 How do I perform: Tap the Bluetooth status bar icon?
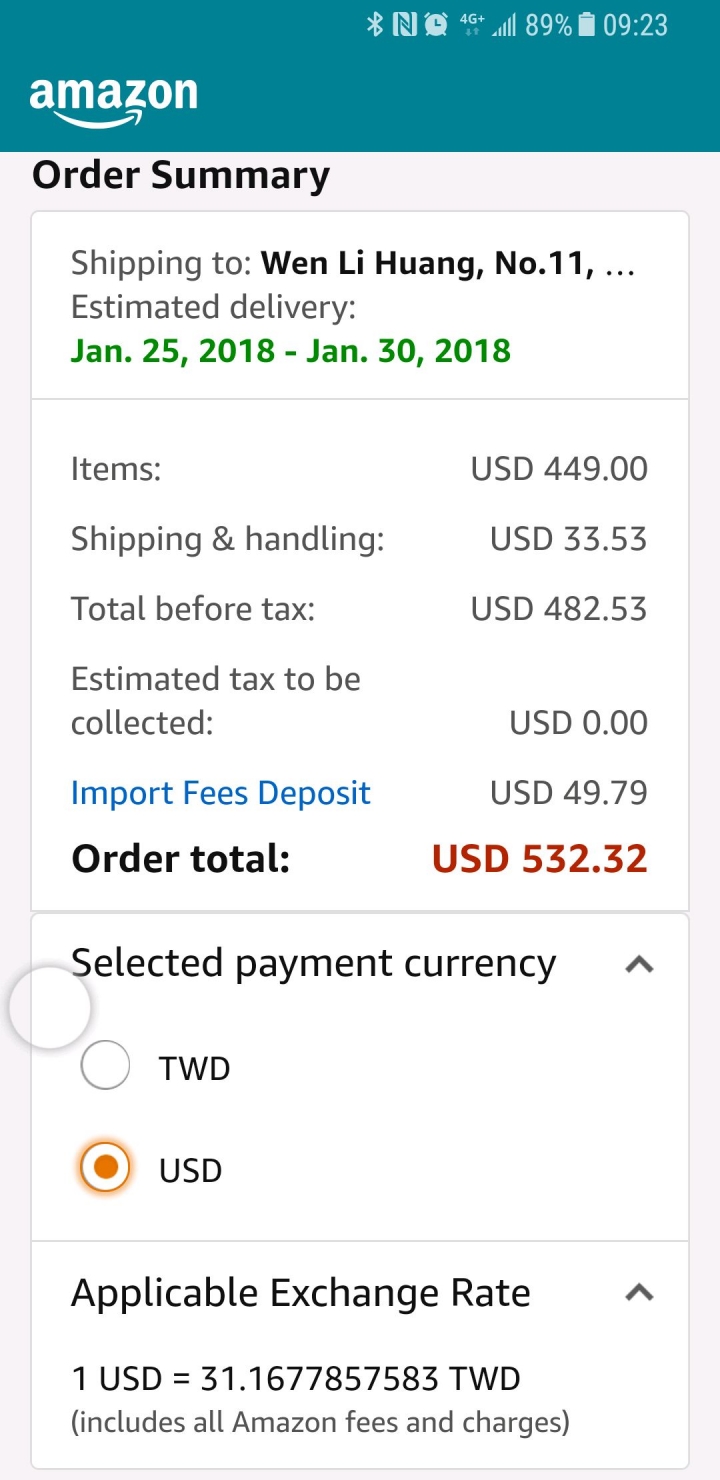[375, 25]
